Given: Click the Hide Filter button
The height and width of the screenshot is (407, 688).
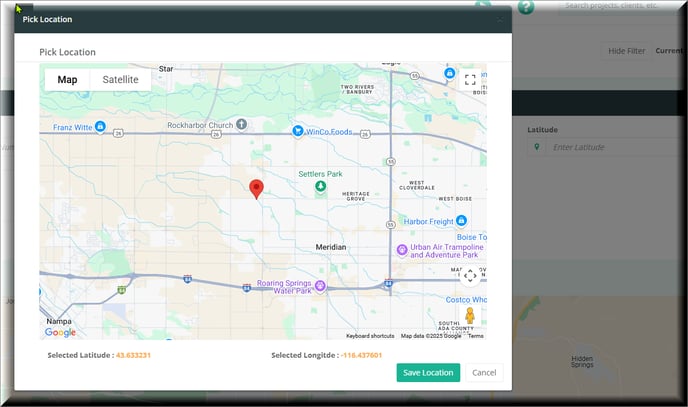Looking at the screenshot, I should [627, 51].
